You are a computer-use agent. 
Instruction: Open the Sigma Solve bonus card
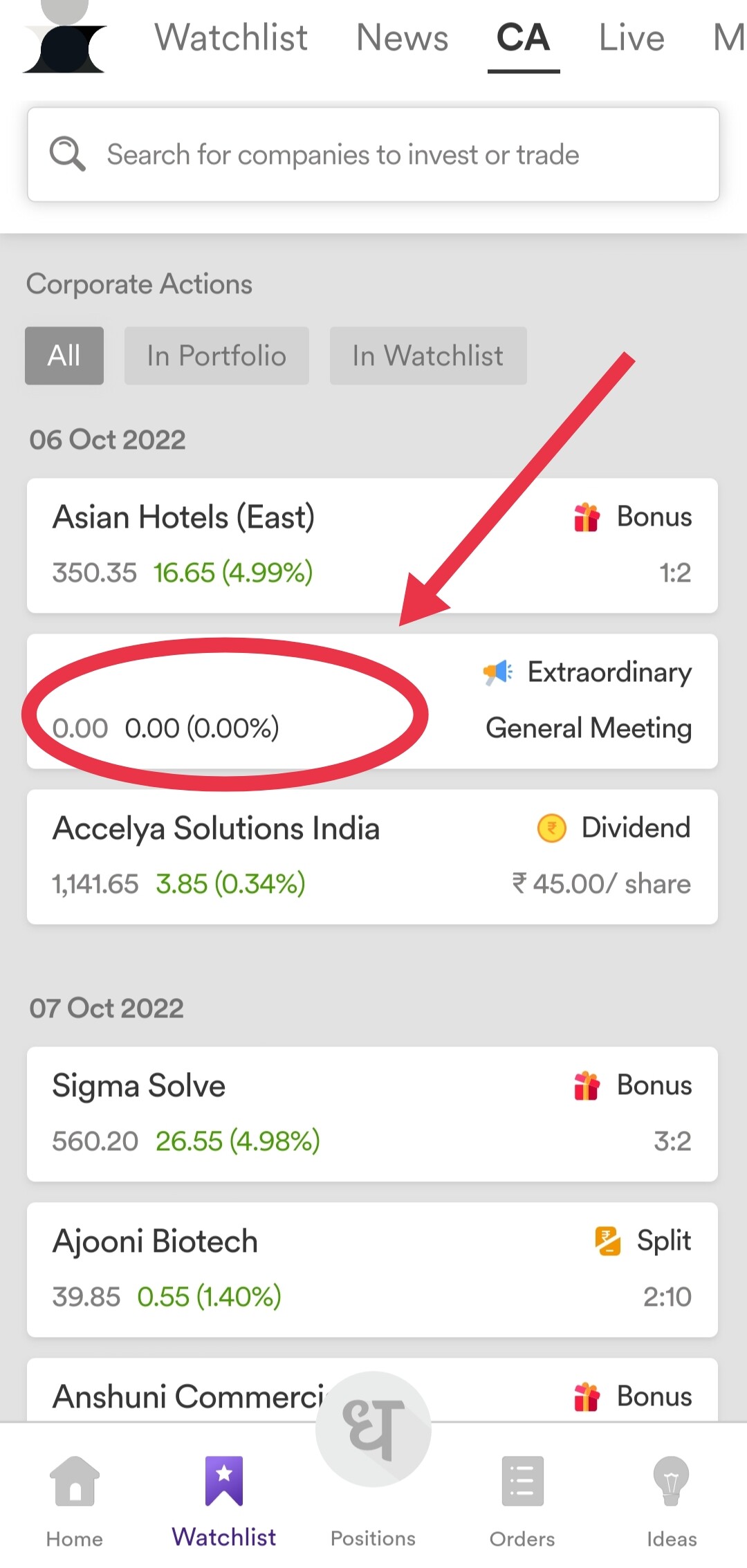[372, 1114]
